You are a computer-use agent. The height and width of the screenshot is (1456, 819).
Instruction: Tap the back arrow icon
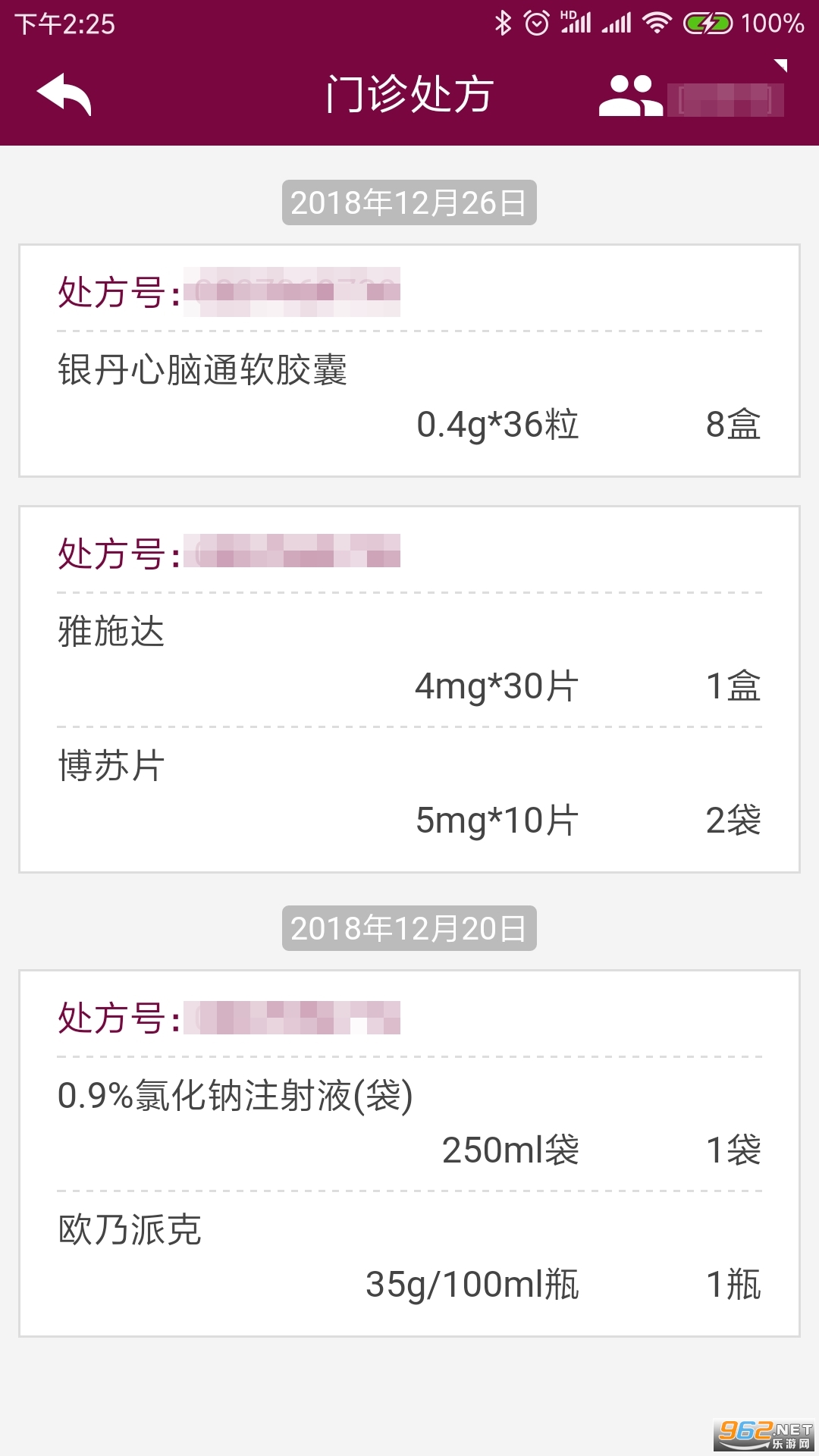pyautogui.click(x=64, y=95)
